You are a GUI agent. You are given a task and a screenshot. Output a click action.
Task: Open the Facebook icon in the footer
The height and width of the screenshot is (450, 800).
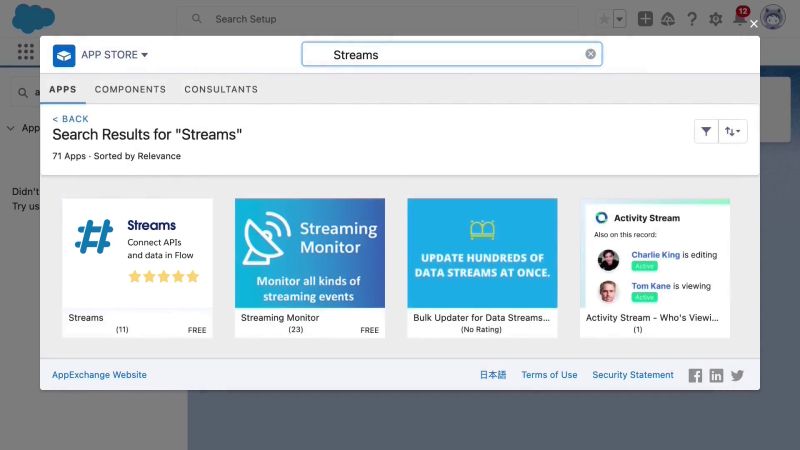pyautogui.click(x=695, y=376)
